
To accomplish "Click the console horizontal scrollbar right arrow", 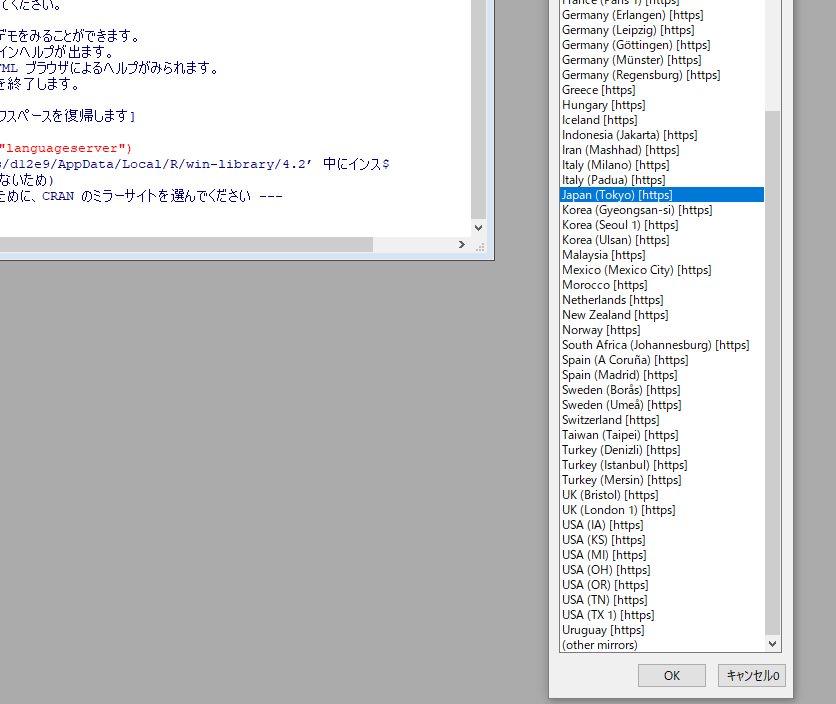I will click(461, 244).
